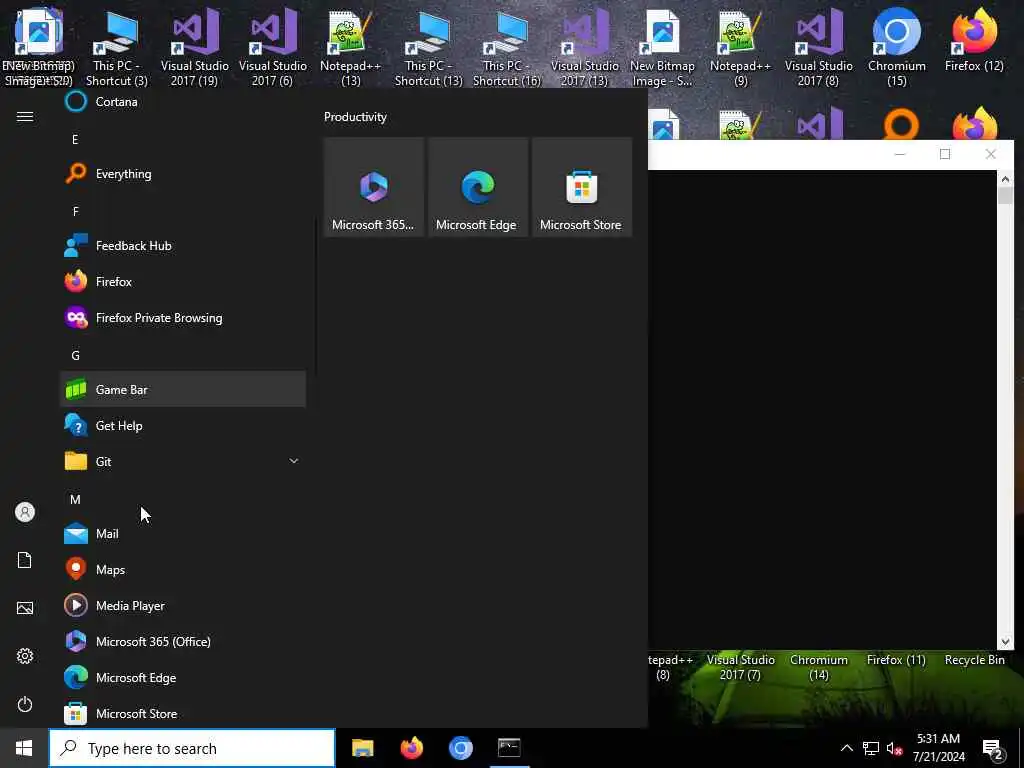1024x768 pixels.
Task: Open Cortana from the app list
Action: tap(183, 102)
